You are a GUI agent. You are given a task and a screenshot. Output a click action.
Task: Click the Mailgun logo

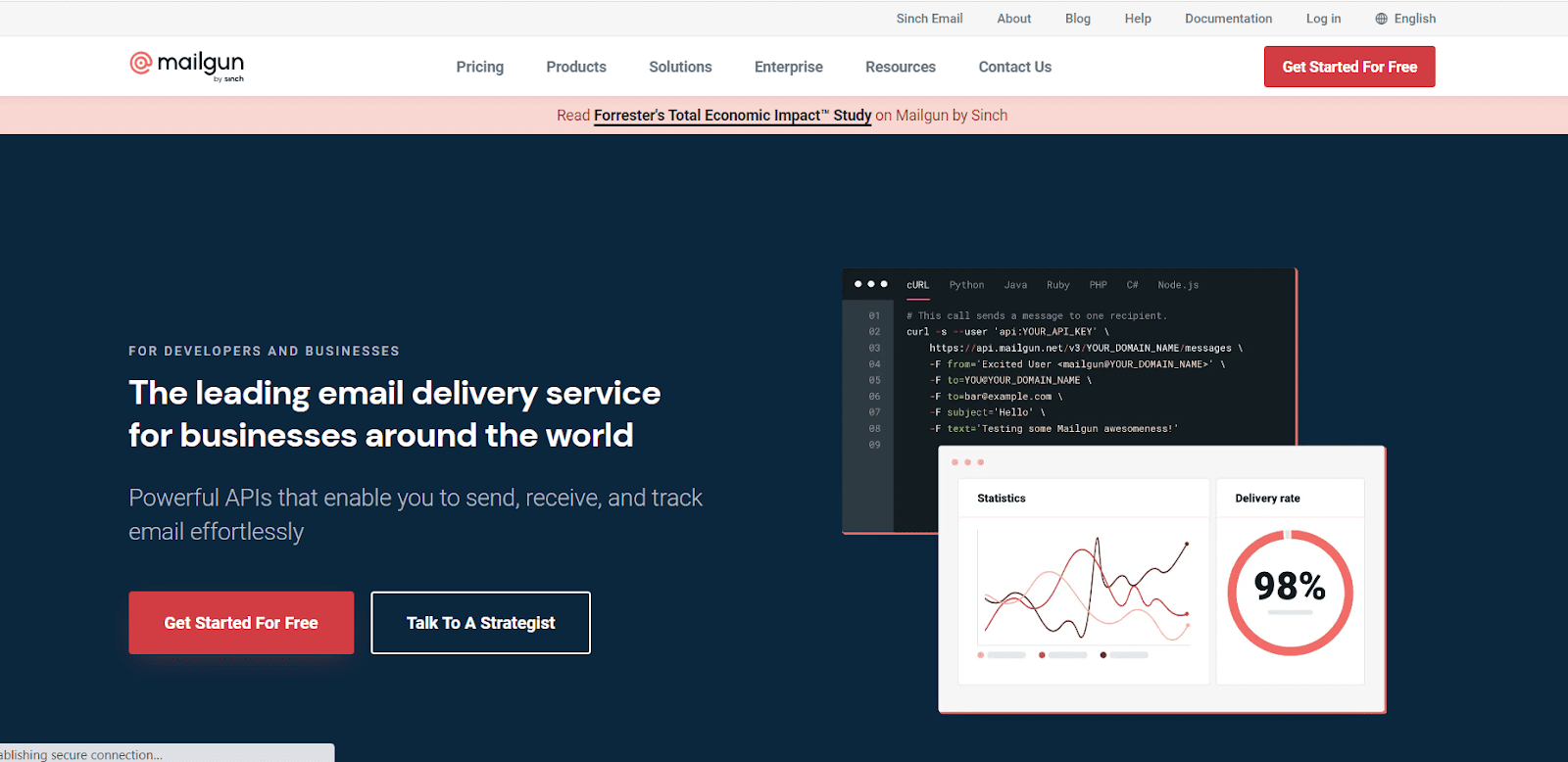point(186,66)
